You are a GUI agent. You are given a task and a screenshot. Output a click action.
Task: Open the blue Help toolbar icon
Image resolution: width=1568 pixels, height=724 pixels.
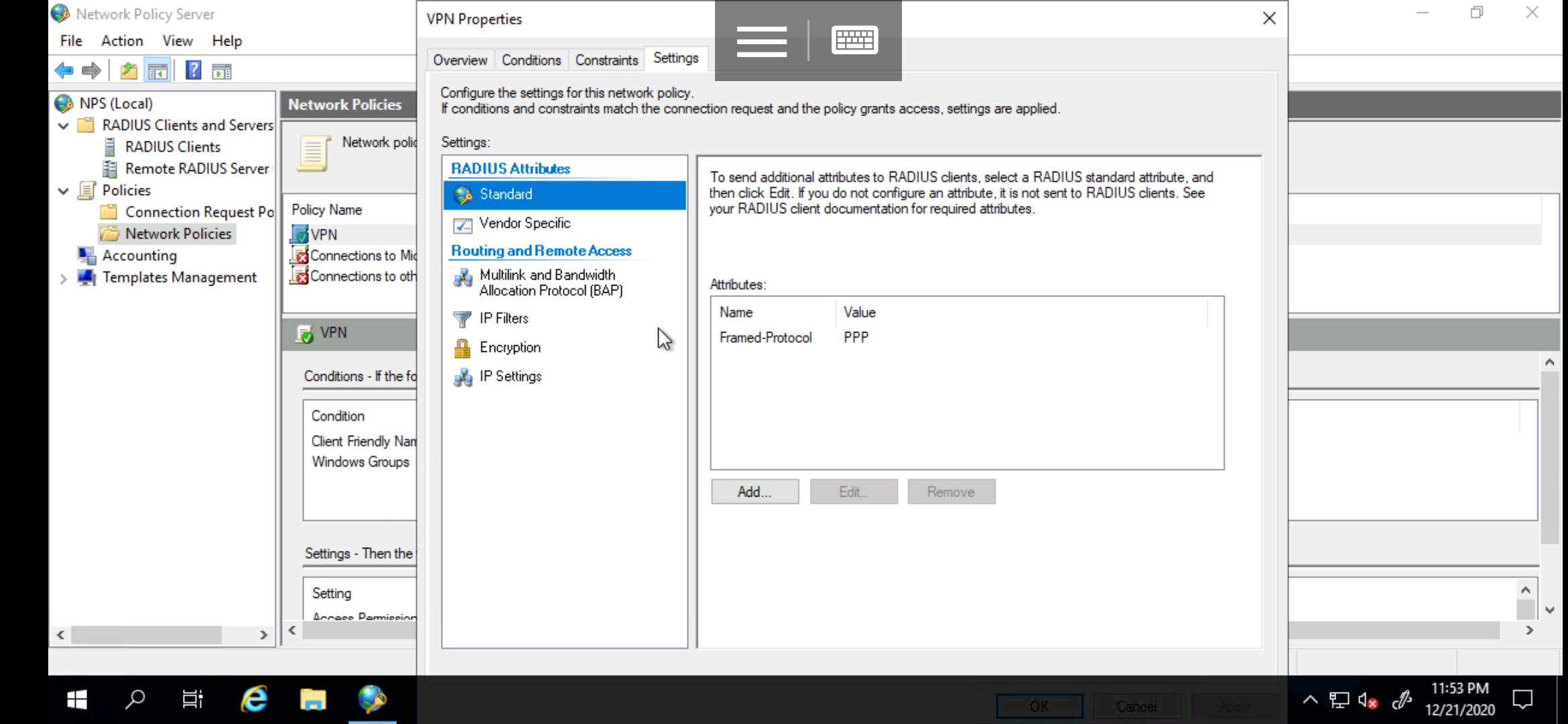[193, 70]
